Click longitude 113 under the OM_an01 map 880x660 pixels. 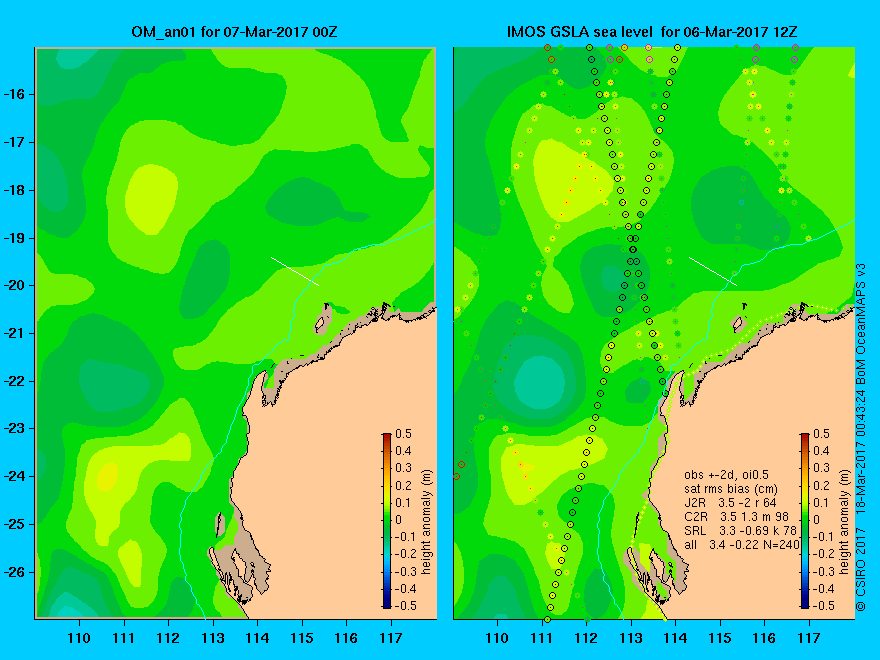coord(213,638)
